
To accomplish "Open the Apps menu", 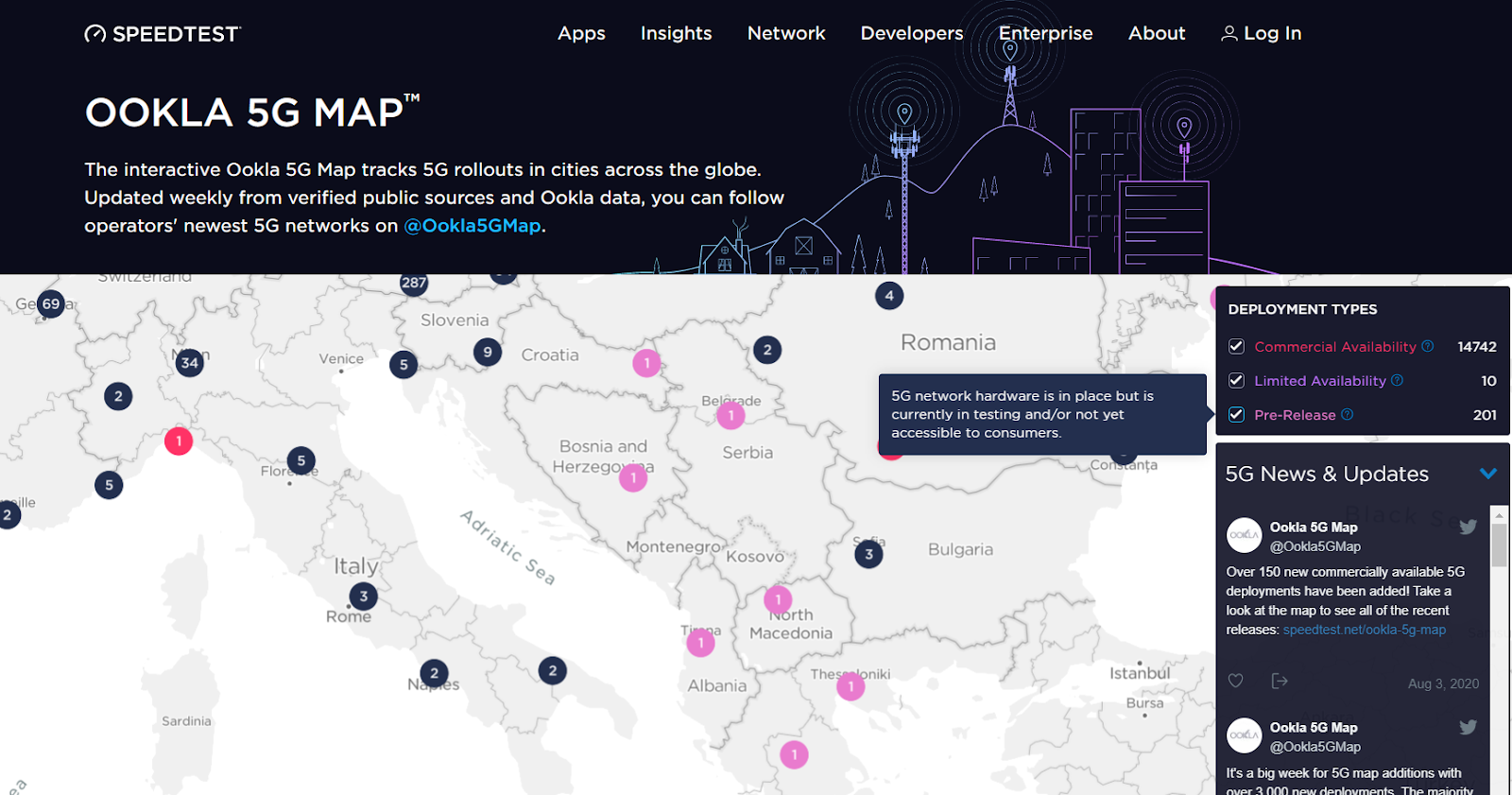I will 581,33.
